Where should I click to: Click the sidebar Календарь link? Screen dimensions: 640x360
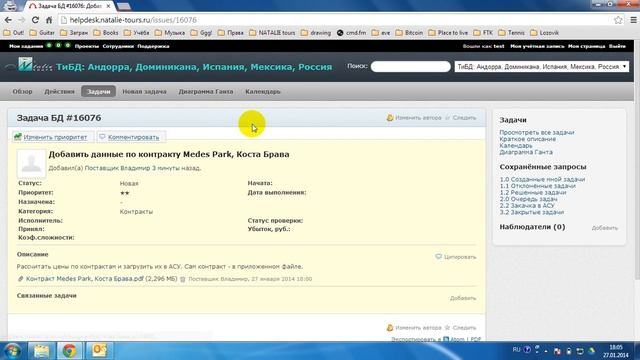point(516,145)
